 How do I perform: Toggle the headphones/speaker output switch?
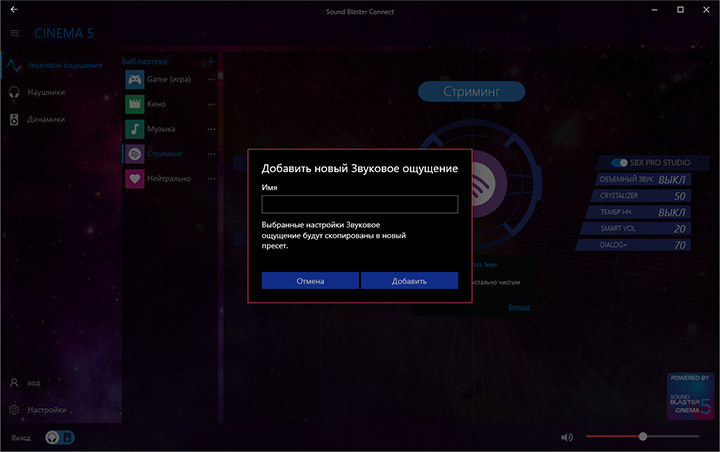[x=60, y=437]
